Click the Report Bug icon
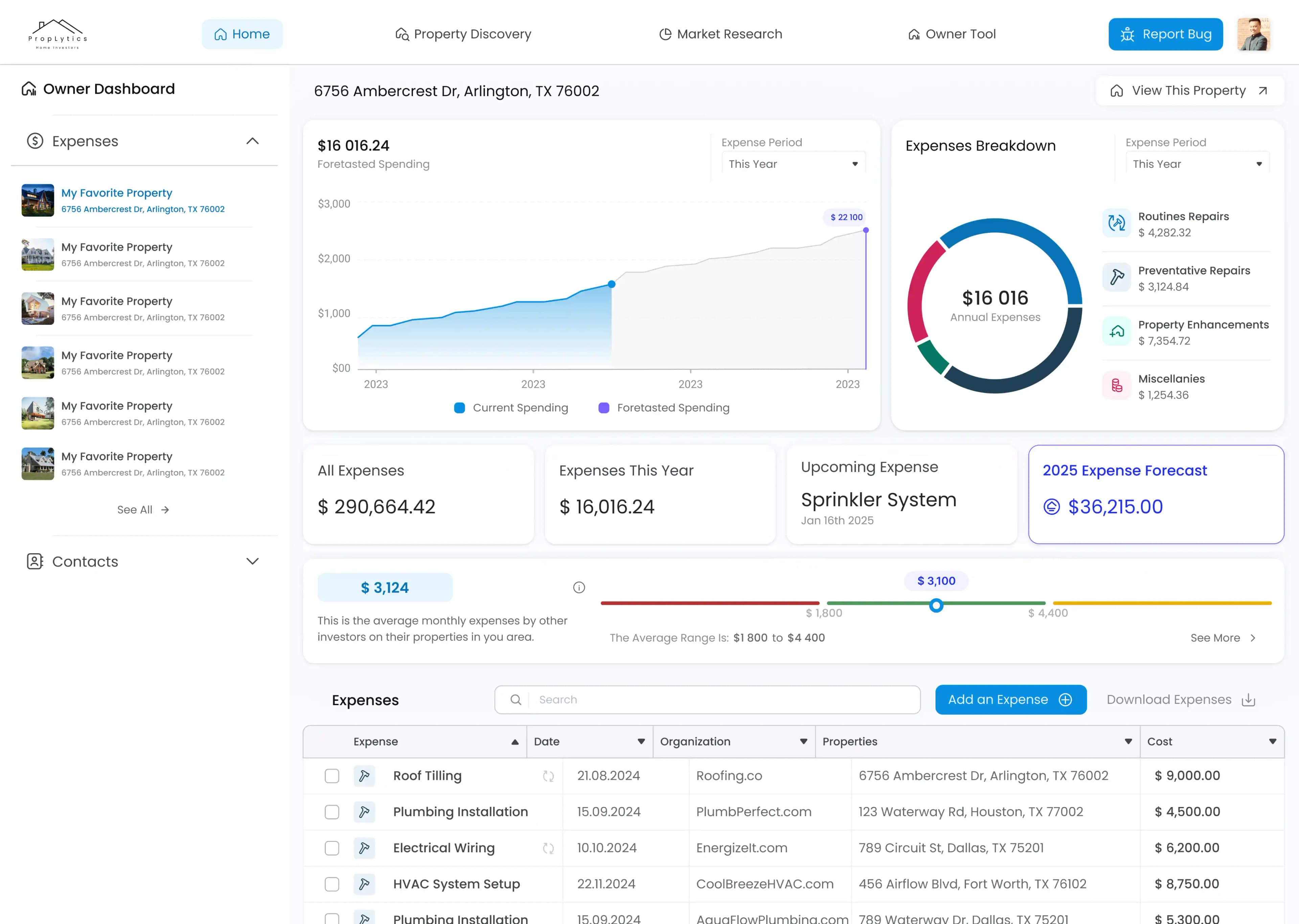 (x=1128, y=33)
